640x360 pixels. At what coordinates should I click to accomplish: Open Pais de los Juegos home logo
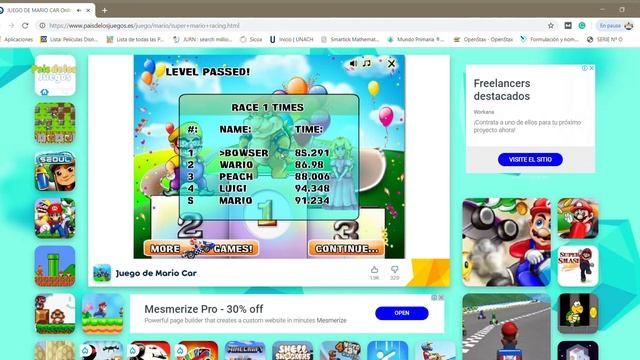[55, 76]
